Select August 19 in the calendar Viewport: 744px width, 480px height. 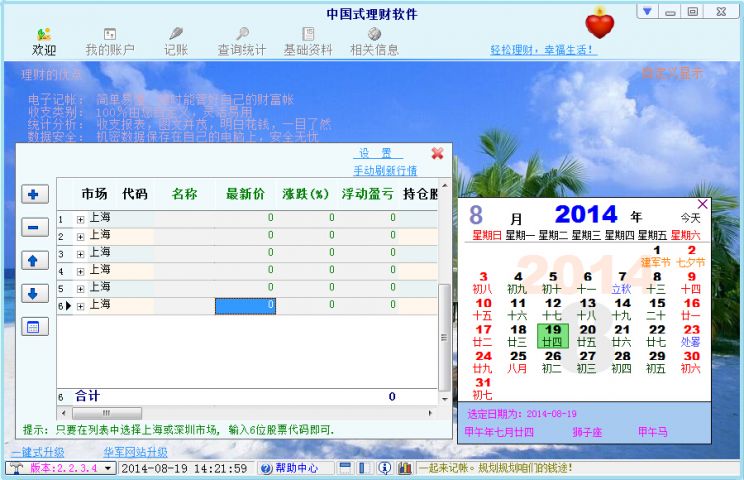coord(552,335)
